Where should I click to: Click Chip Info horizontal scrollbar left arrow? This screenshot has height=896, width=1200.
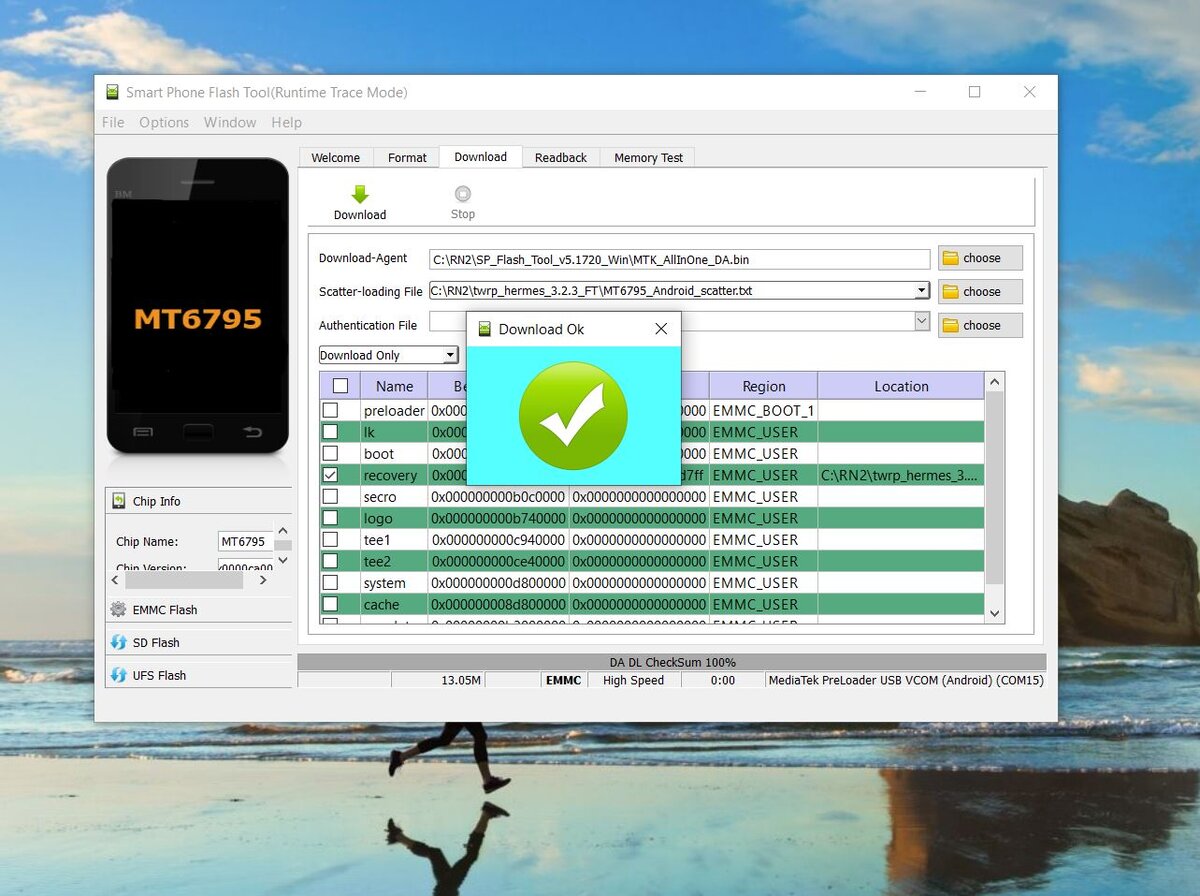(114, 580)
